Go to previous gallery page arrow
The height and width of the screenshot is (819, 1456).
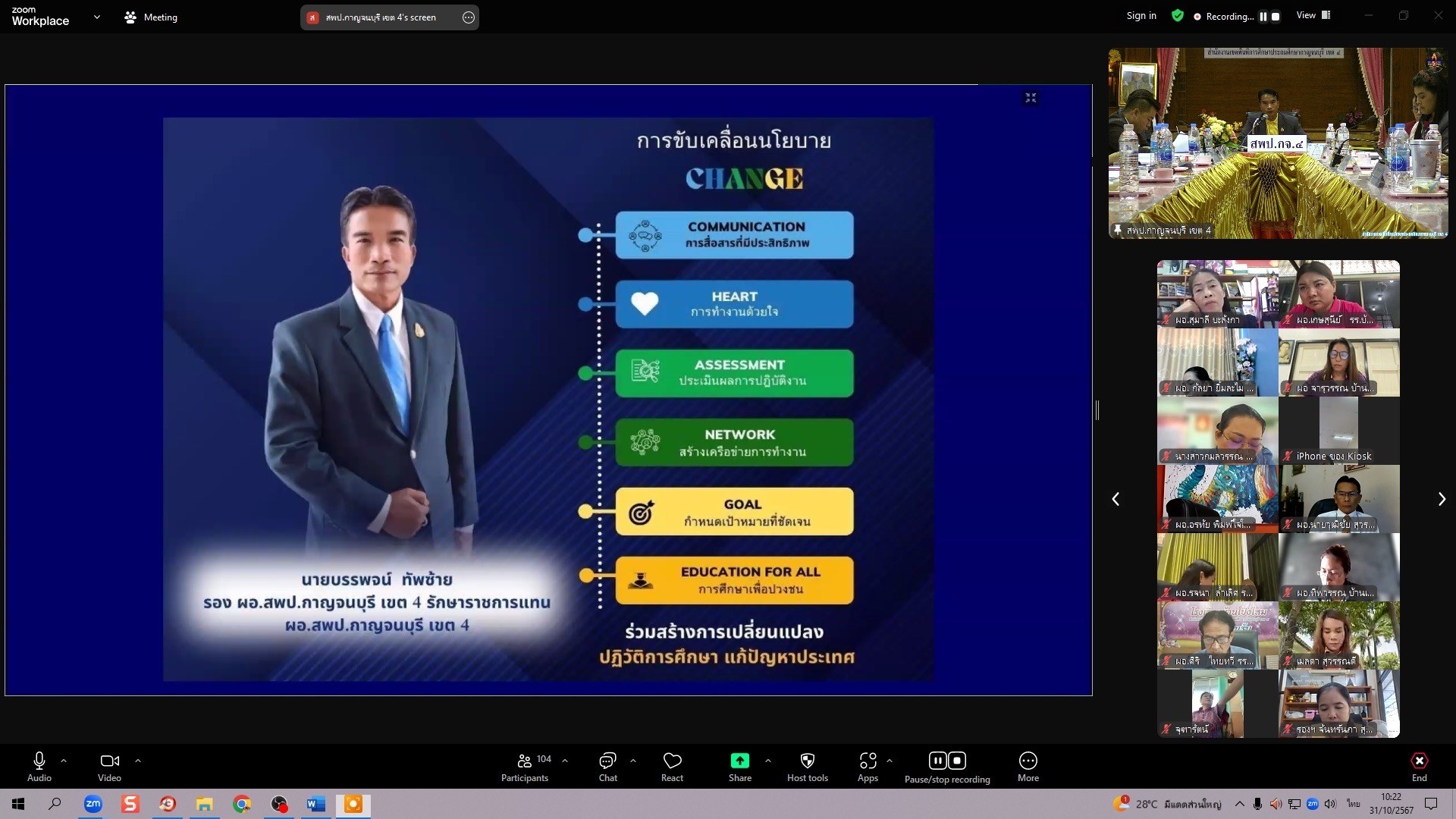pyautogui.click(x=1116, y=499)
